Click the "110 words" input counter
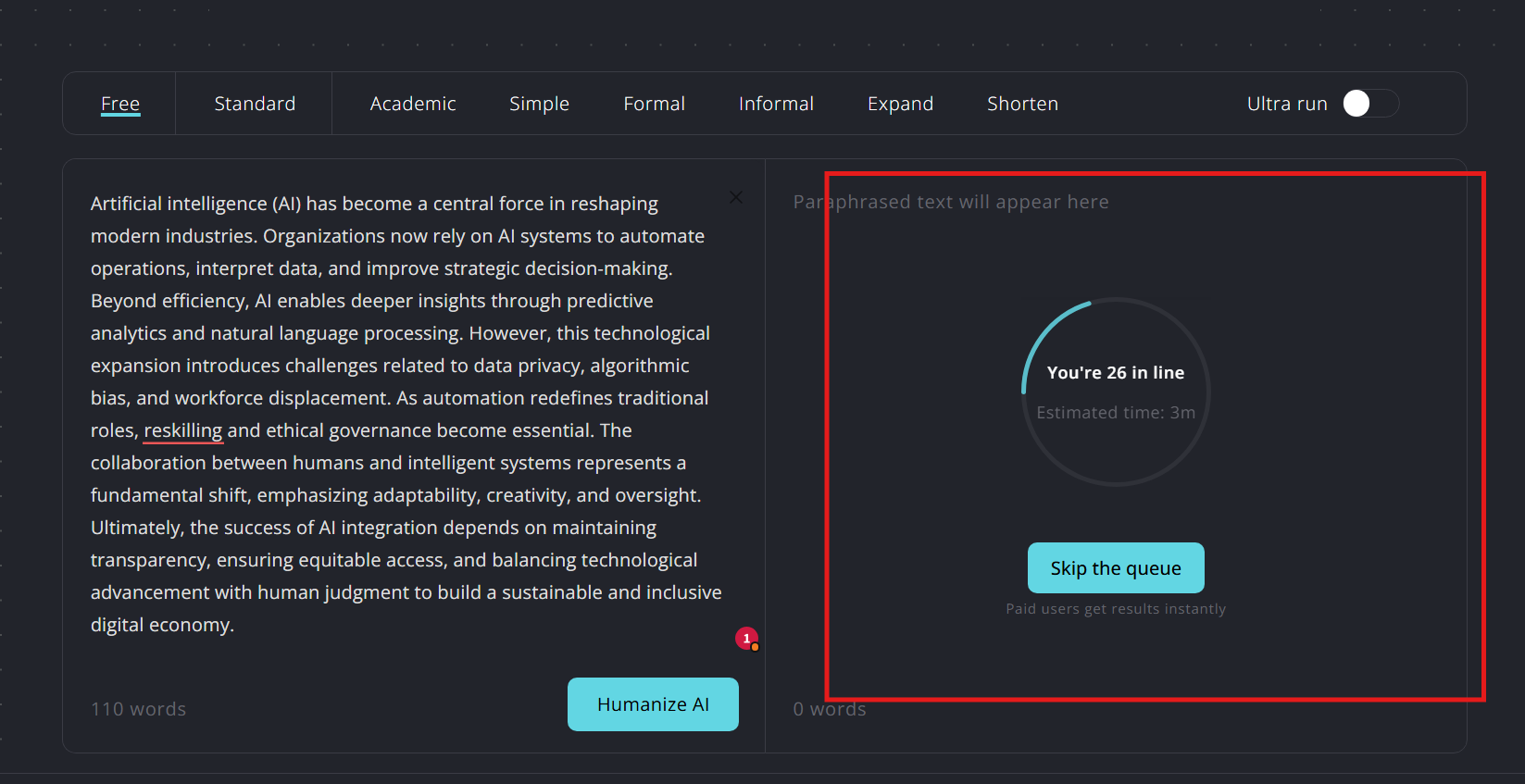The height and width of the screenshot is (784, 1525). 139,709
